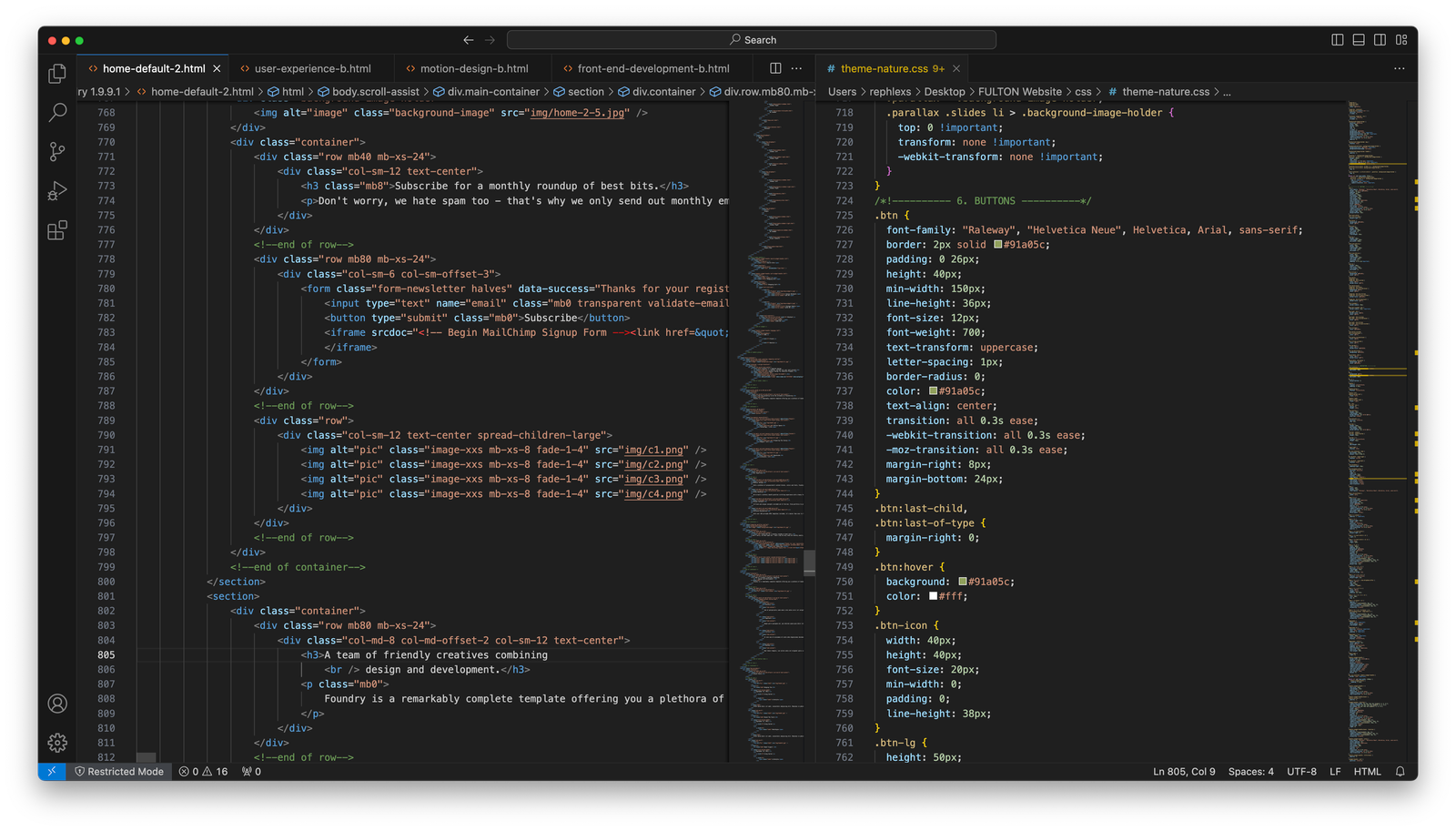
Task: Change end of line sequence LF
Action: (x=1335, y=771)
